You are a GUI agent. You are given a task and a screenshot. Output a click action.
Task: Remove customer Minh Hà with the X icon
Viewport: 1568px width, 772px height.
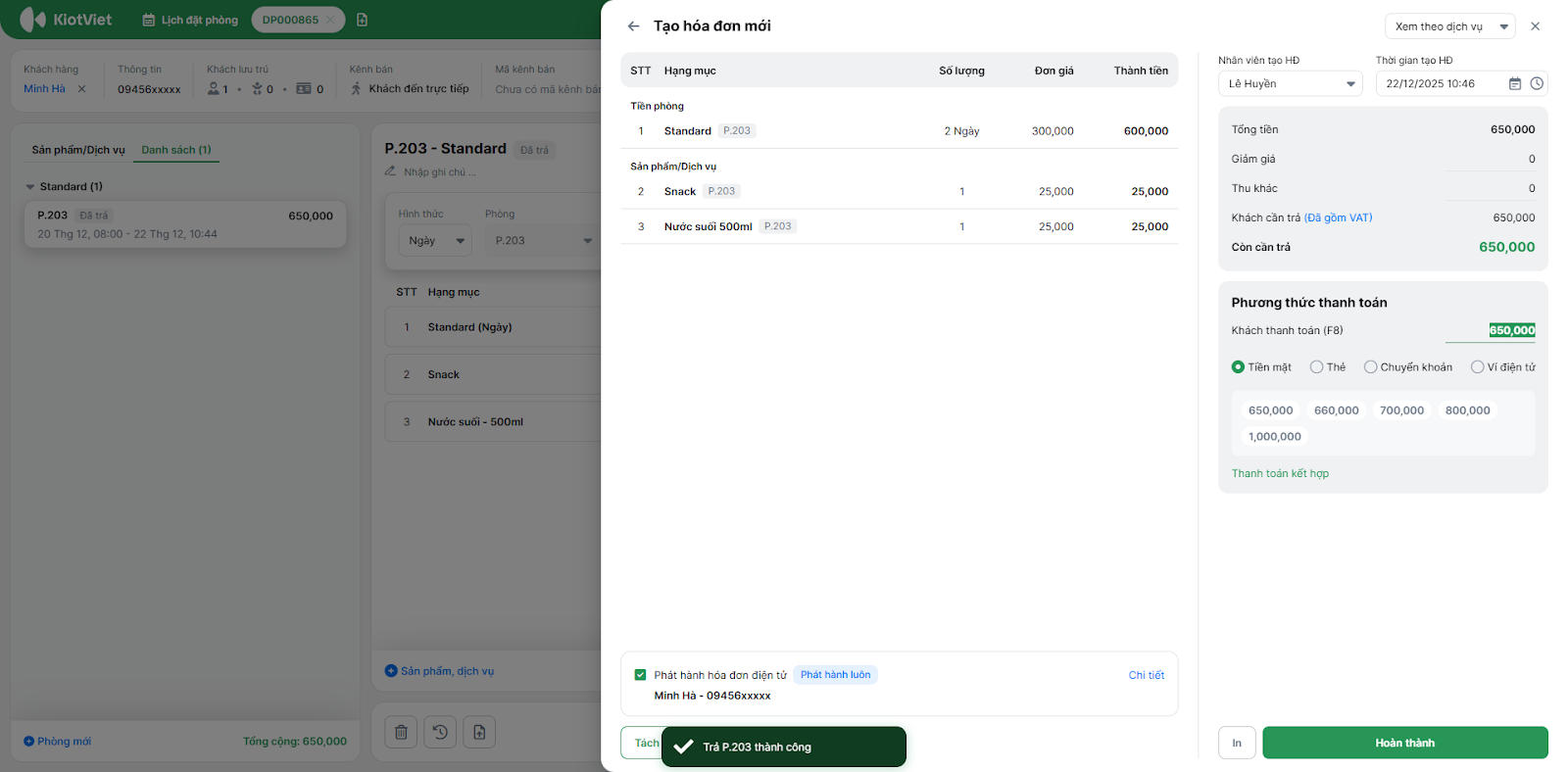point(81,89)
